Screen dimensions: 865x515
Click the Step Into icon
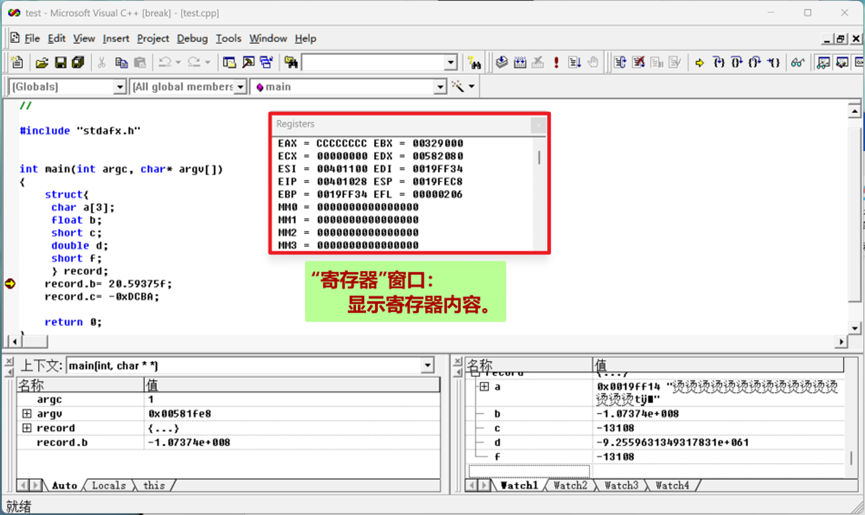pyautogui.click(x=718, y=62)
